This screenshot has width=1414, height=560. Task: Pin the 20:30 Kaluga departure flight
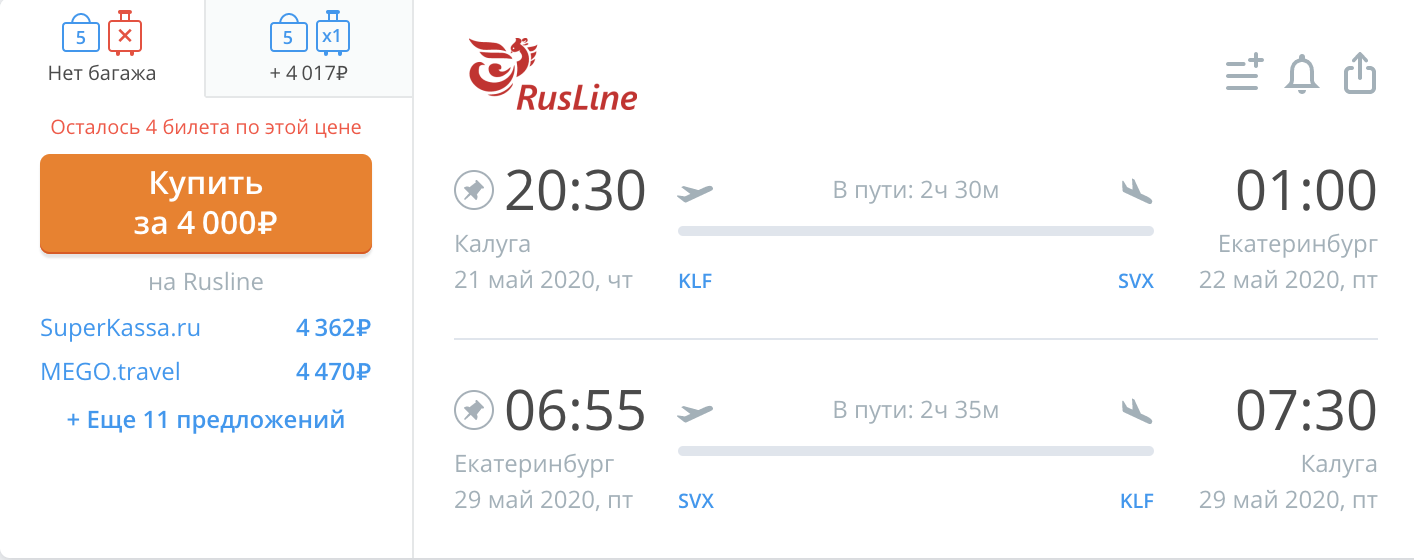pos(474,190)
